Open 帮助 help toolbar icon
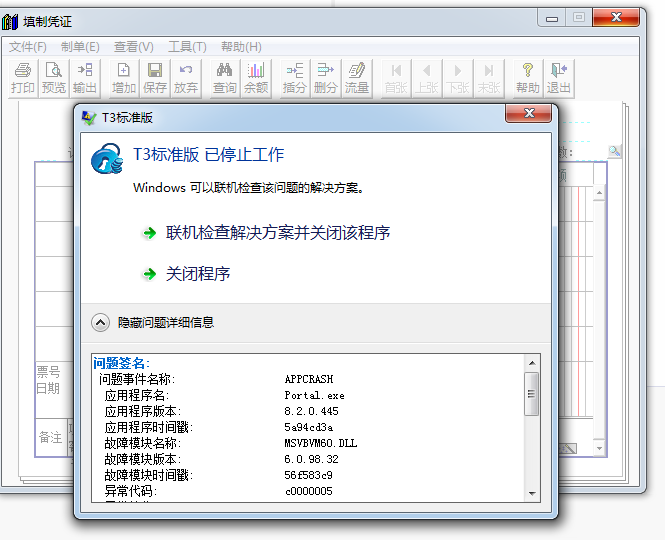This screenshot has width=665, height=540. point(528,78)
